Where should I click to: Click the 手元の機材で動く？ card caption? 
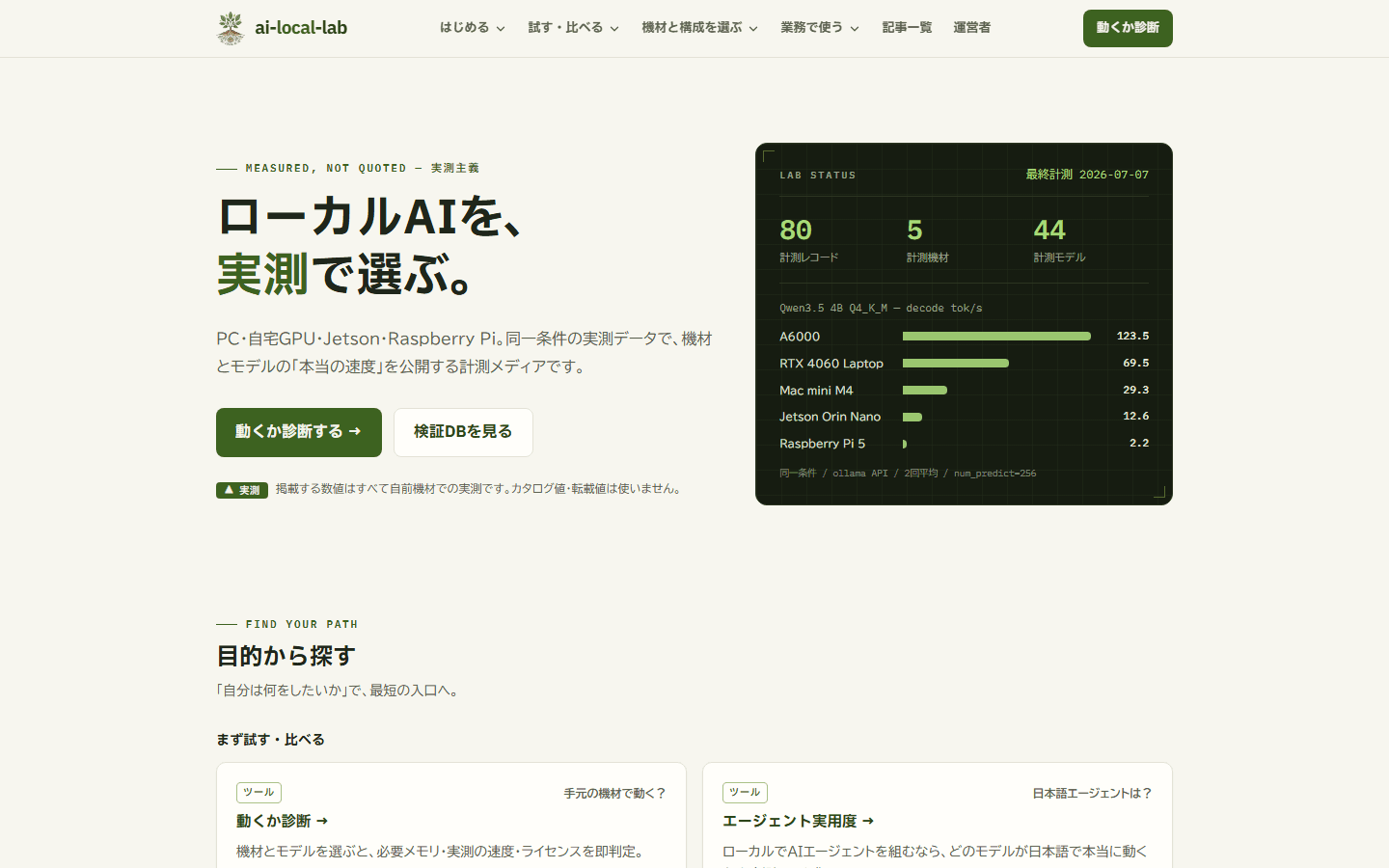(x=615, y=794)
